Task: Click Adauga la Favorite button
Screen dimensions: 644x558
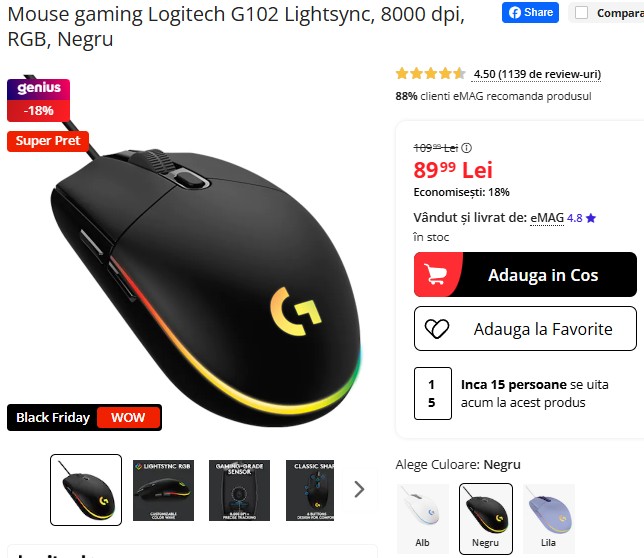Action: click(525, 328)
